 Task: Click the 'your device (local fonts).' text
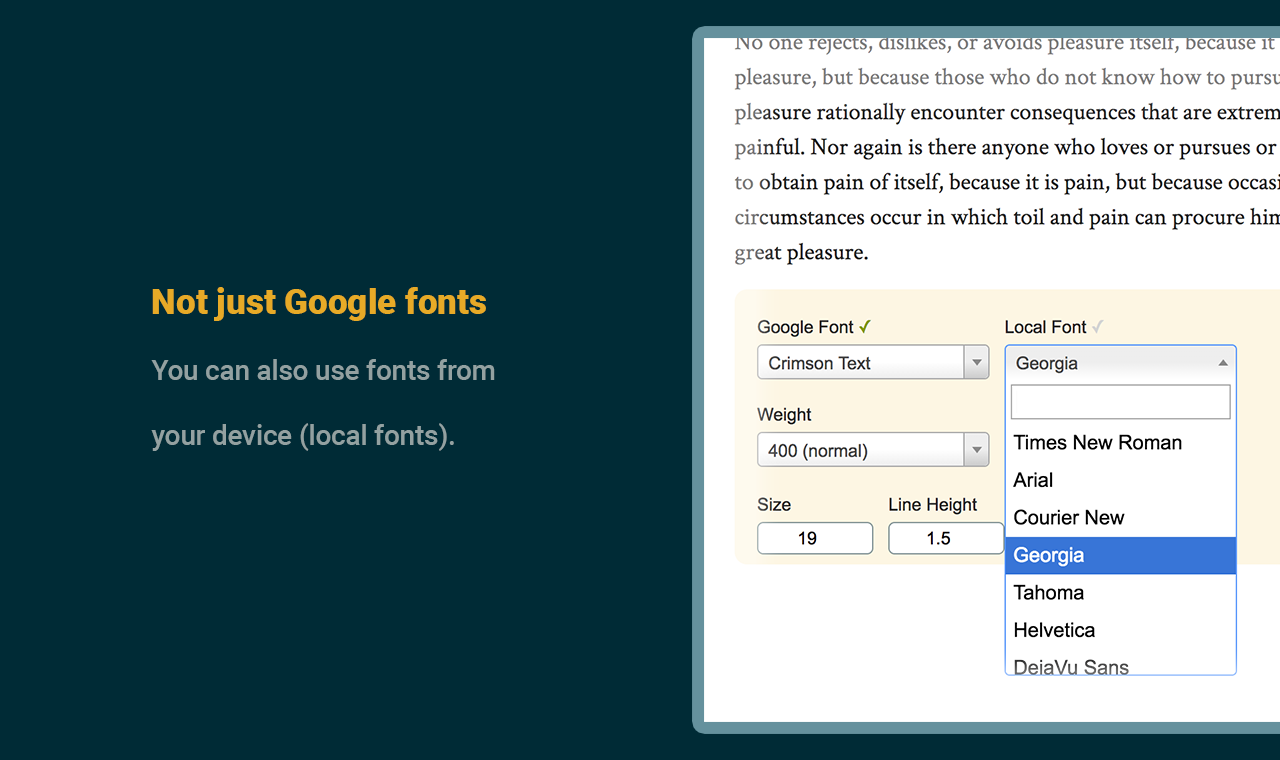coord(303,436)
